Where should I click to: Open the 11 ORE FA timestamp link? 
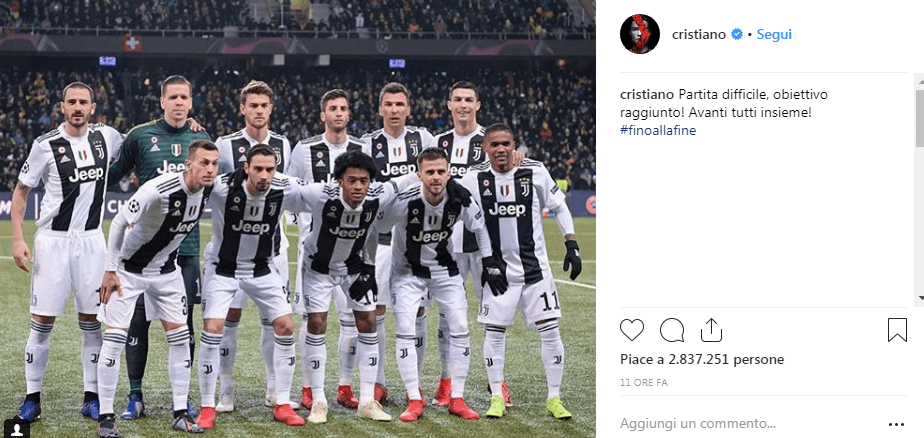coord(644,383)
